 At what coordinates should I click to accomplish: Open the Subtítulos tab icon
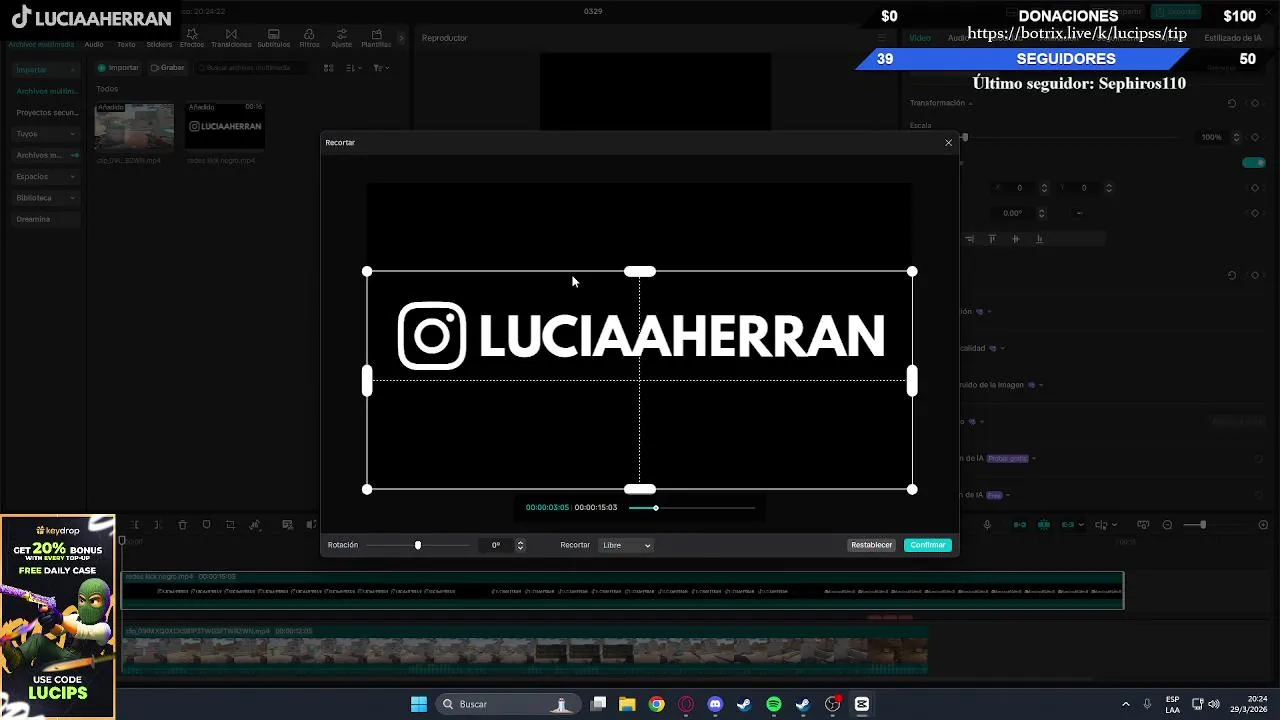click(274, 39)
